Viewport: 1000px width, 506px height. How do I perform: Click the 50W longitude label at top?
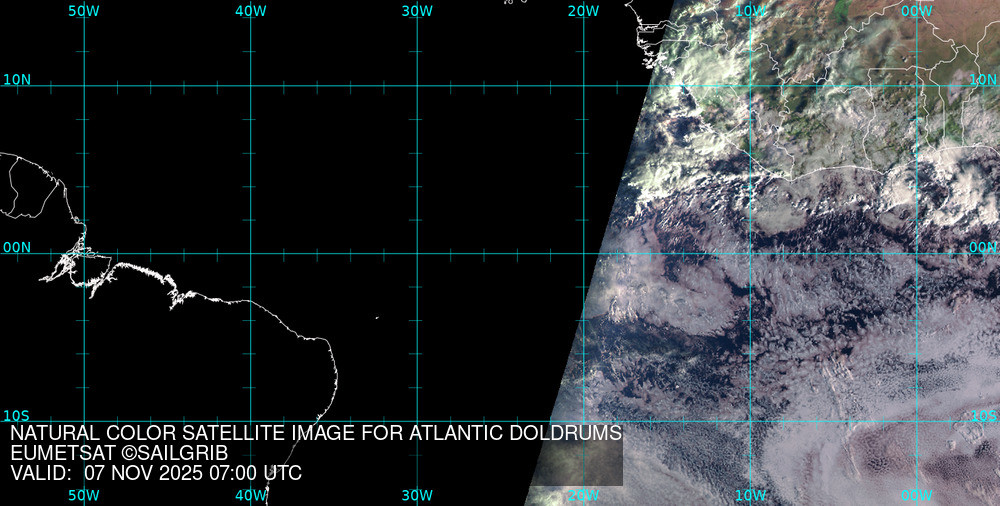pyautogui.click(x=84, y=11)
